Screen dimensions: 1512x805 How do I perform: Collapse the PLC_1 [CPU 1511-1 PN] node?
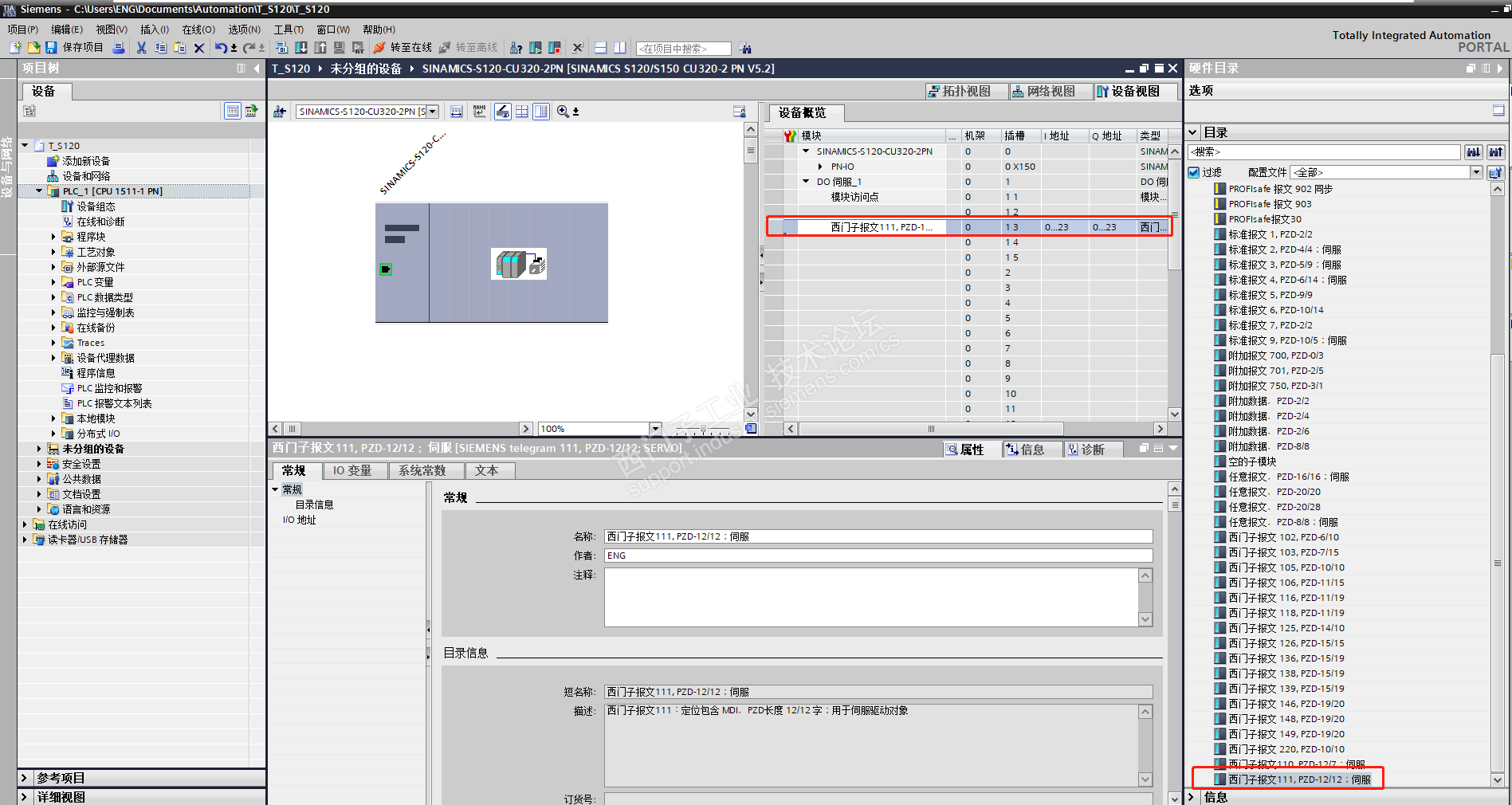tap(40, 191)
